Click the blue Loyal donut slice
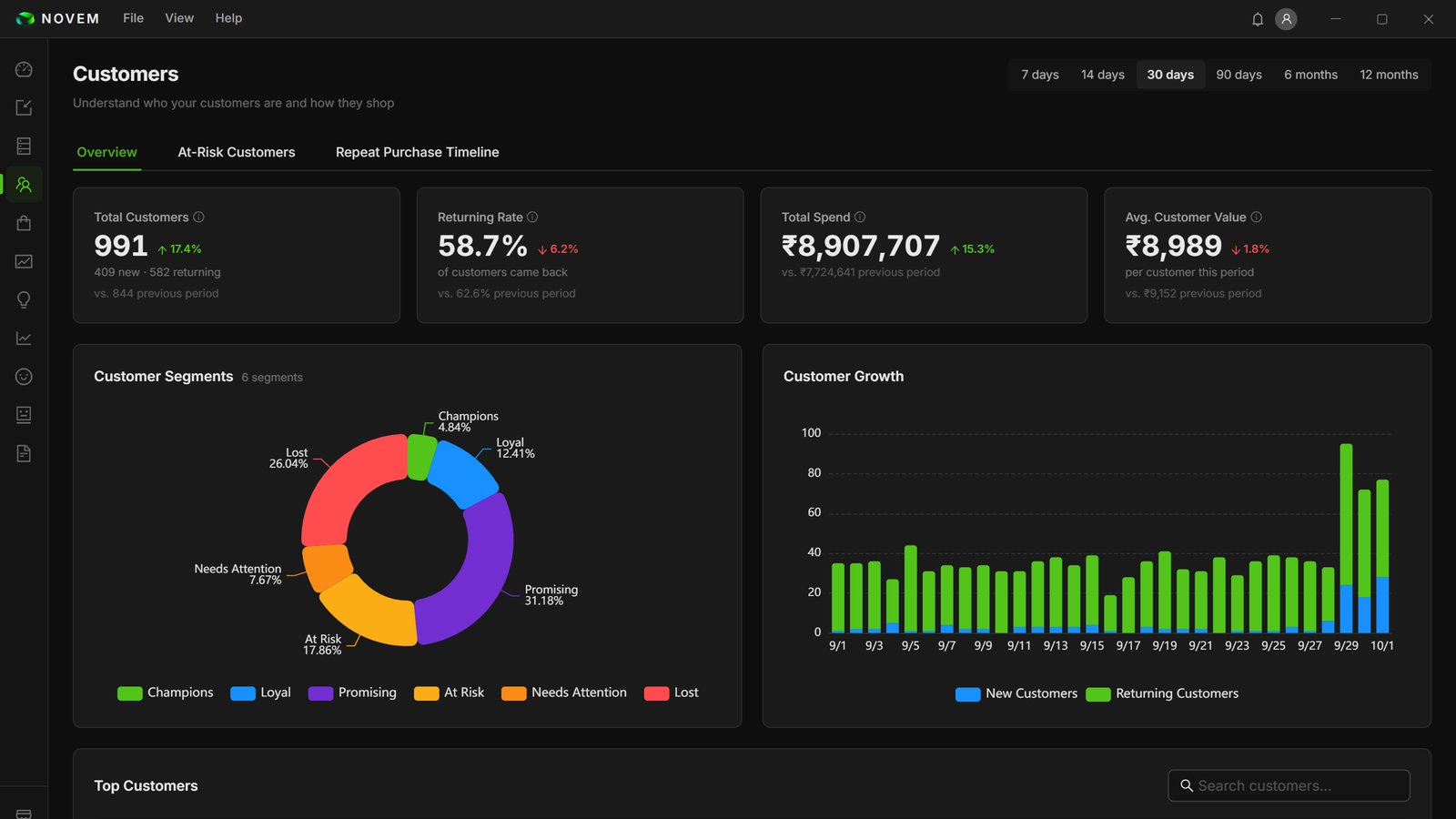1456x819 pixels. point(466,471)
